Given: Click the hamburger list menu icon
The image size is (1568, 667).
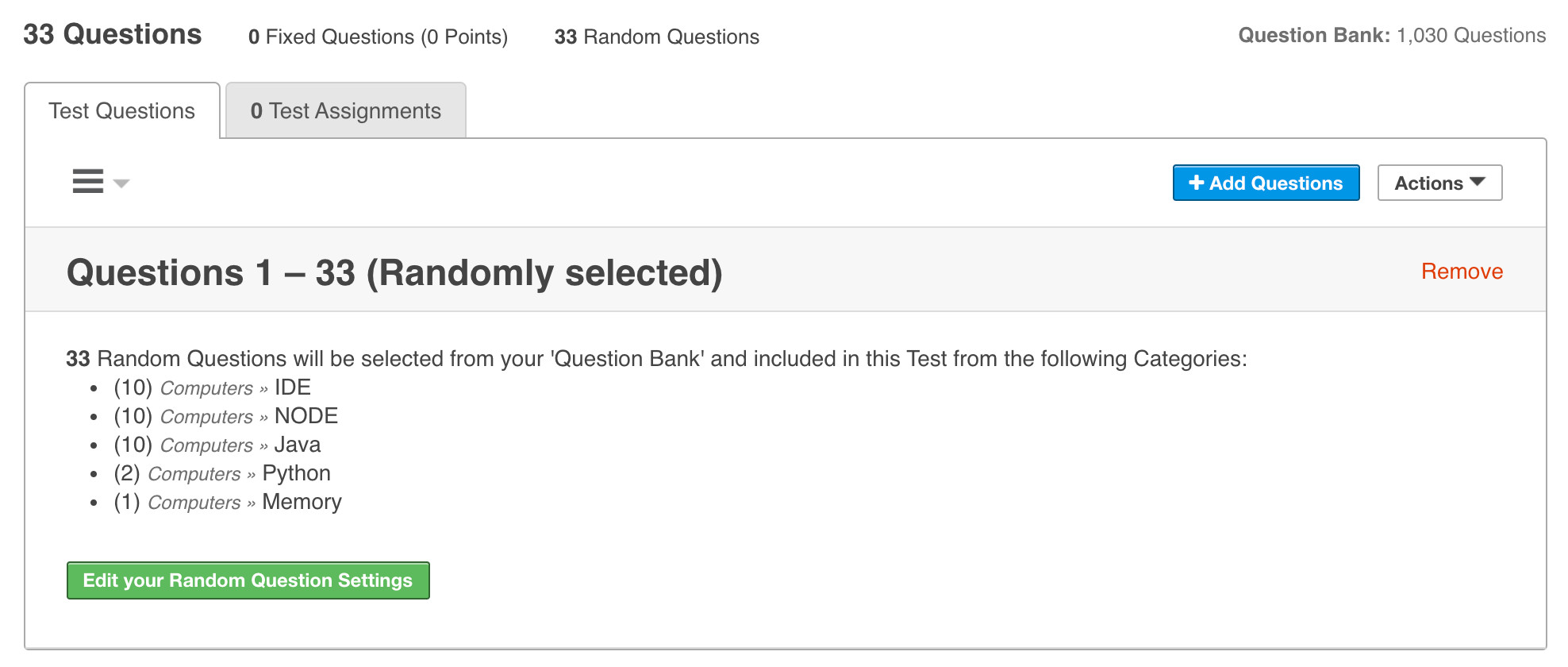Looking at the screenshot, I should tap(87, 182).
